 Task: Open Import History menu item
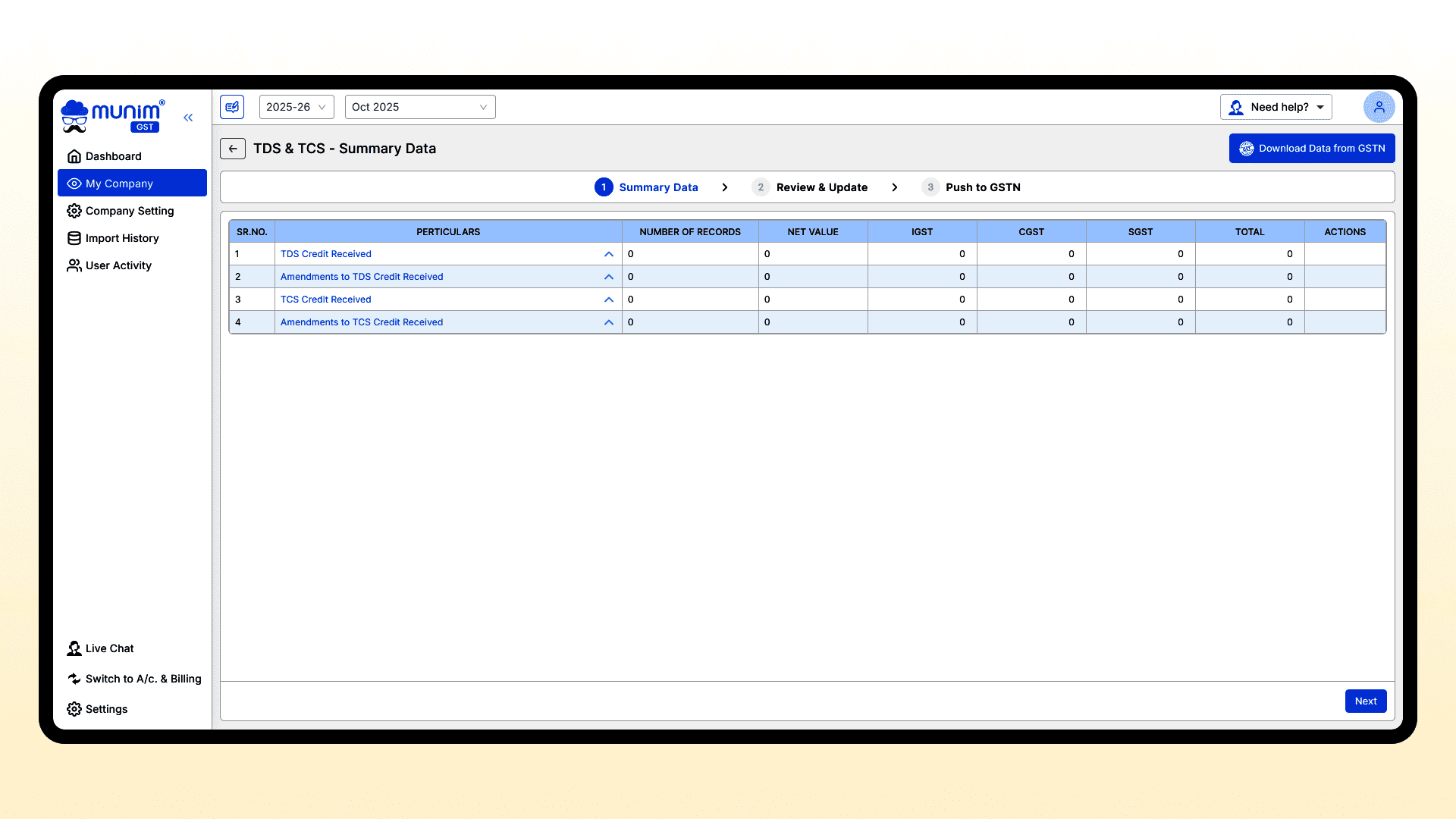[x=121, y=238]
